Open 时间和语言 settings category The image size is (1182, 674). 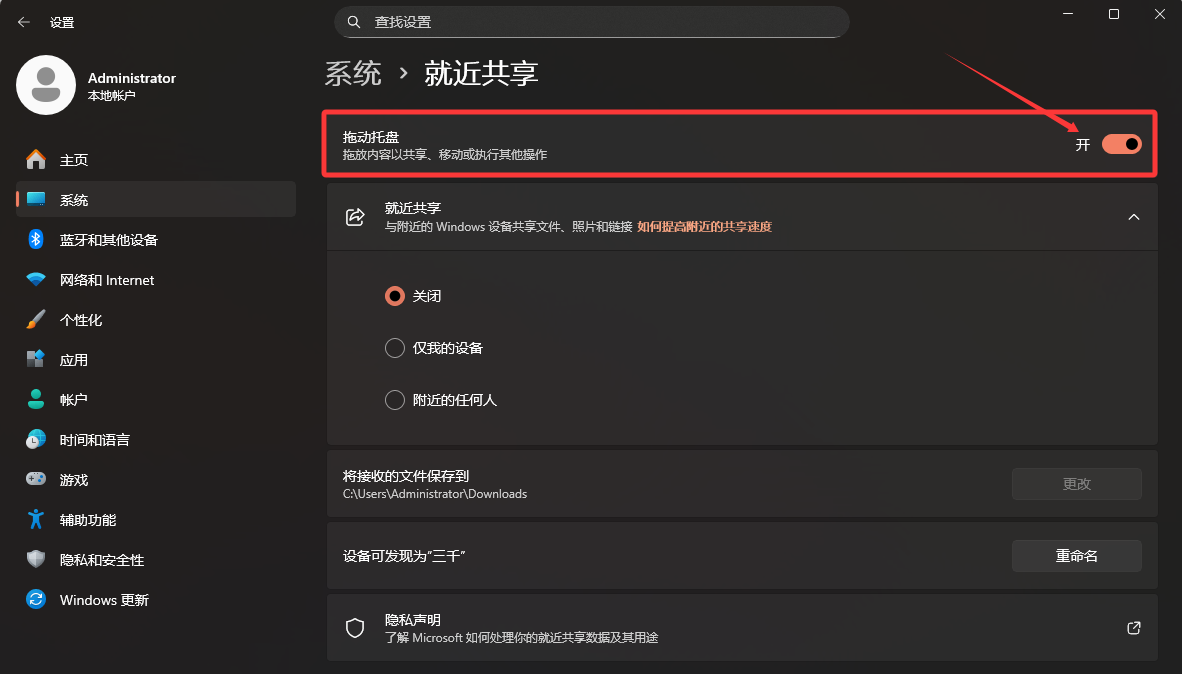click(94, 440)
